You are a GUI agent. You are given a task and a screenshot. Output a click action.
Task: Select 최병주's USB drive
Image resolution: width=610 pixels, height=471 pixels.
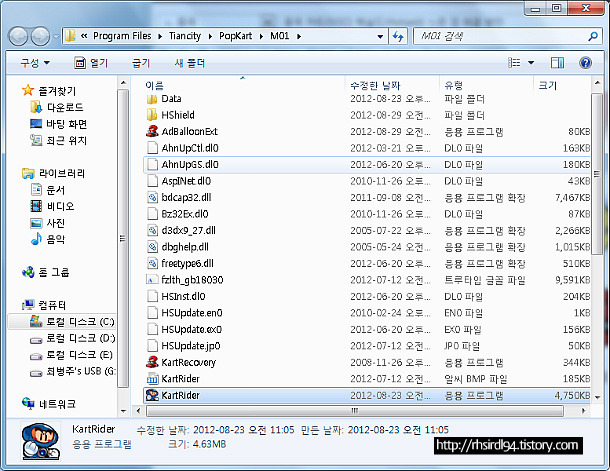click(73, 371)
